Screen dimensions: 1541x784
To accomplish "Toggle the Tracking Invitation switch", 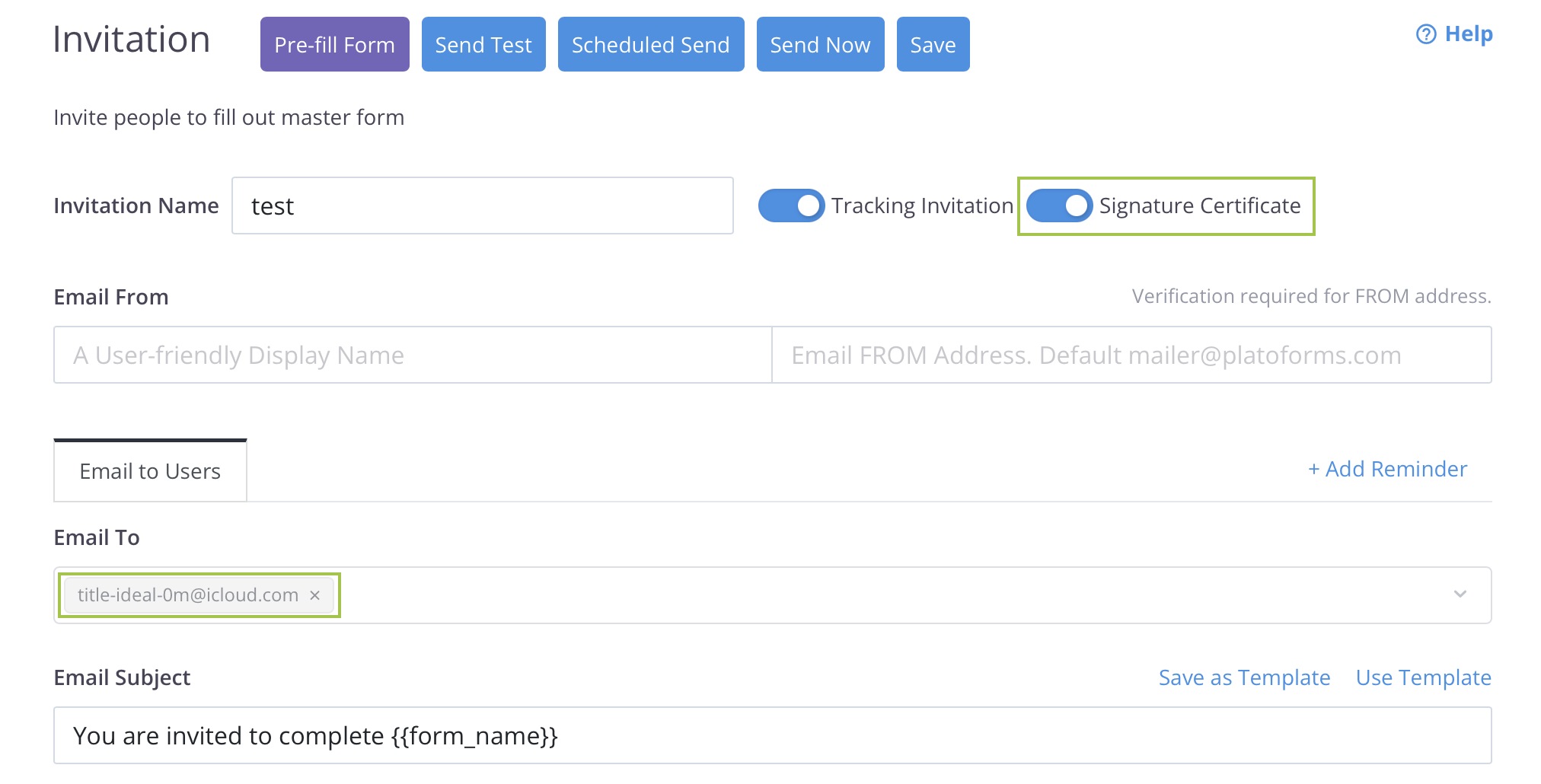I will pos(791,206).
